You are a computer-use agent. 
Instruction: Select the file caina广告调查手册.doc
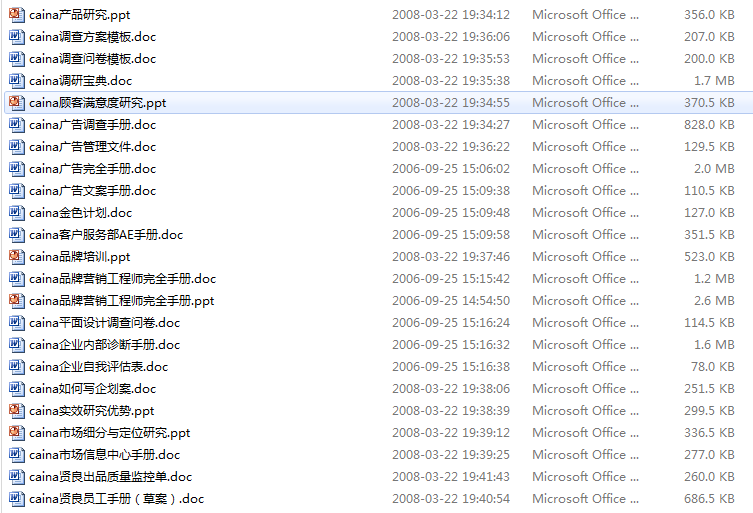(x=92, y=125)
